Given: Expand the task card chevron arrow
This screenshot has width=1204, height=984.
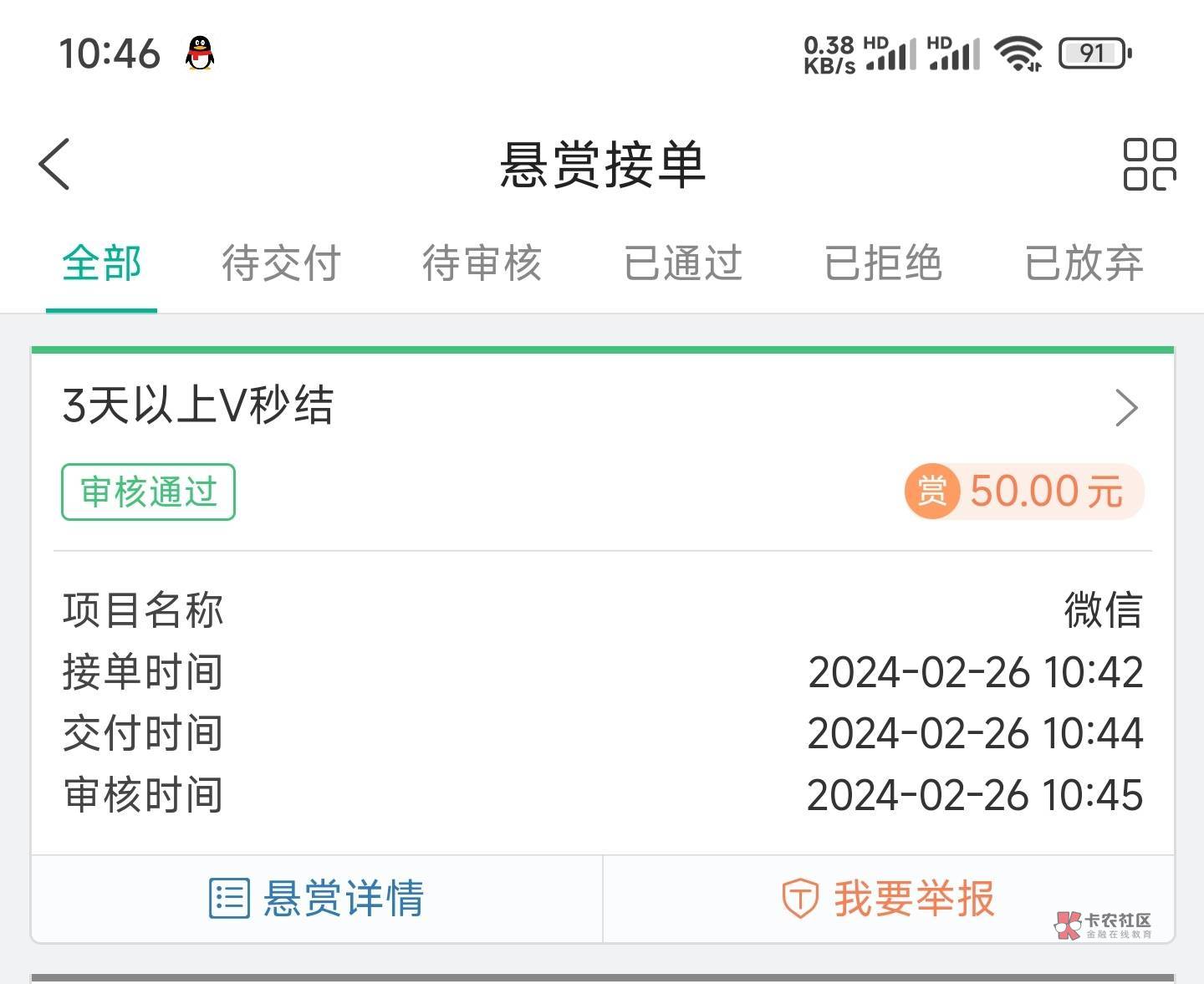Looking at the screenshot, I should (x=1126, y=408).
